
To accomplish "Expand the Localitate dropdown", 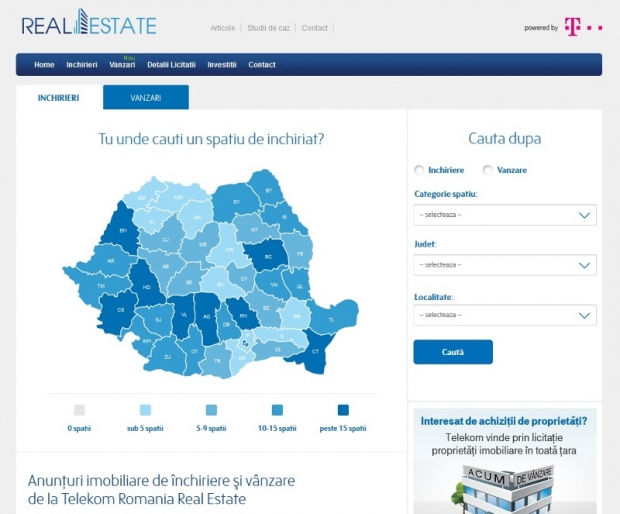I will tap(505, 315).
